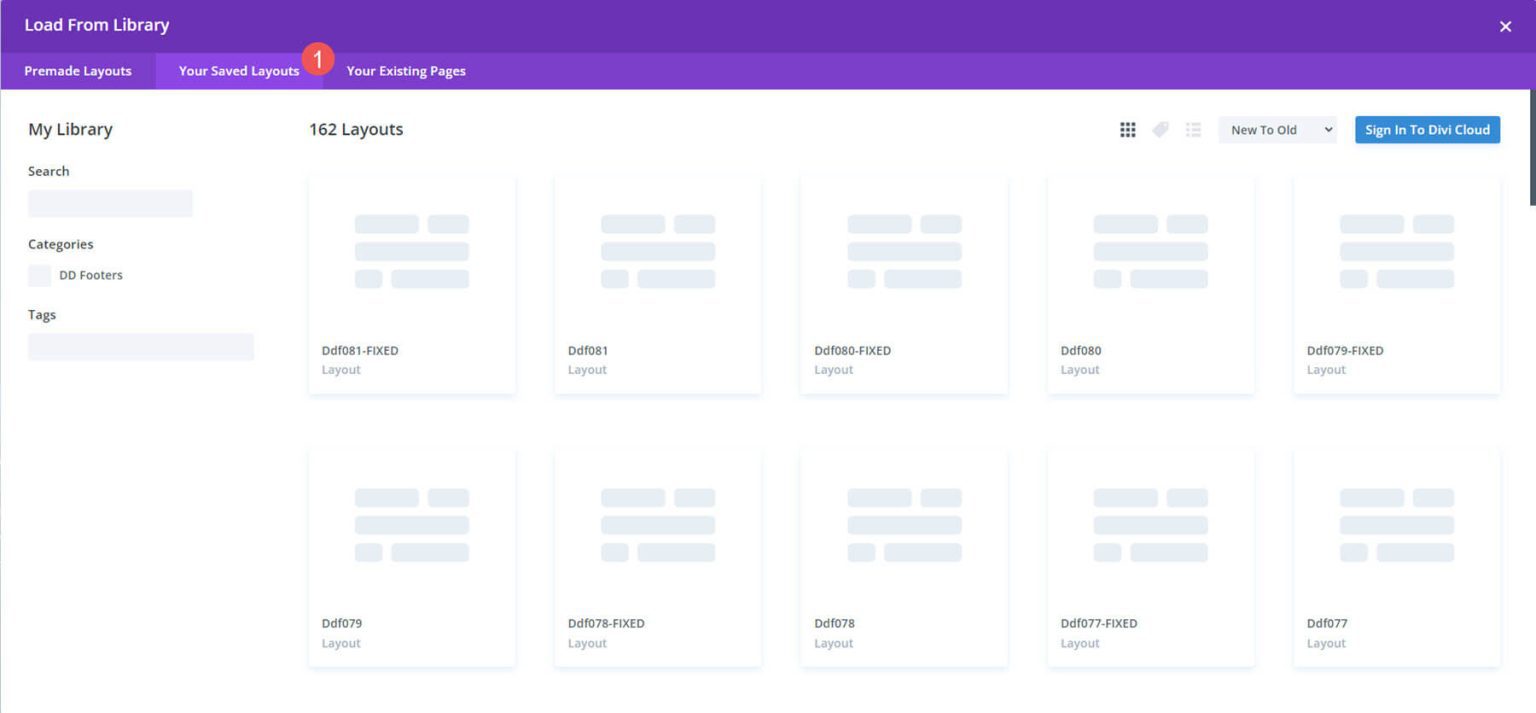The width and height of the screenshot is (1536, 713).
Task: Enable the DD Footers category filter
Action: point(38,275)
